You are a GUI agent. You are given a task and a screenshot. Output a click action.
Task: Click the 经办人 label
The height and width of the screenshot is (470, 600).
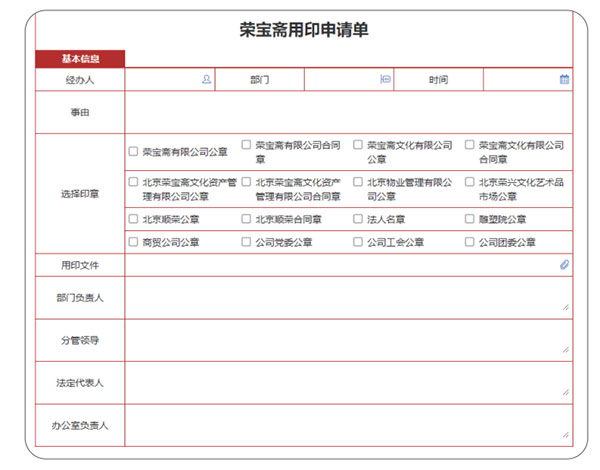click(x=80, y=80)
